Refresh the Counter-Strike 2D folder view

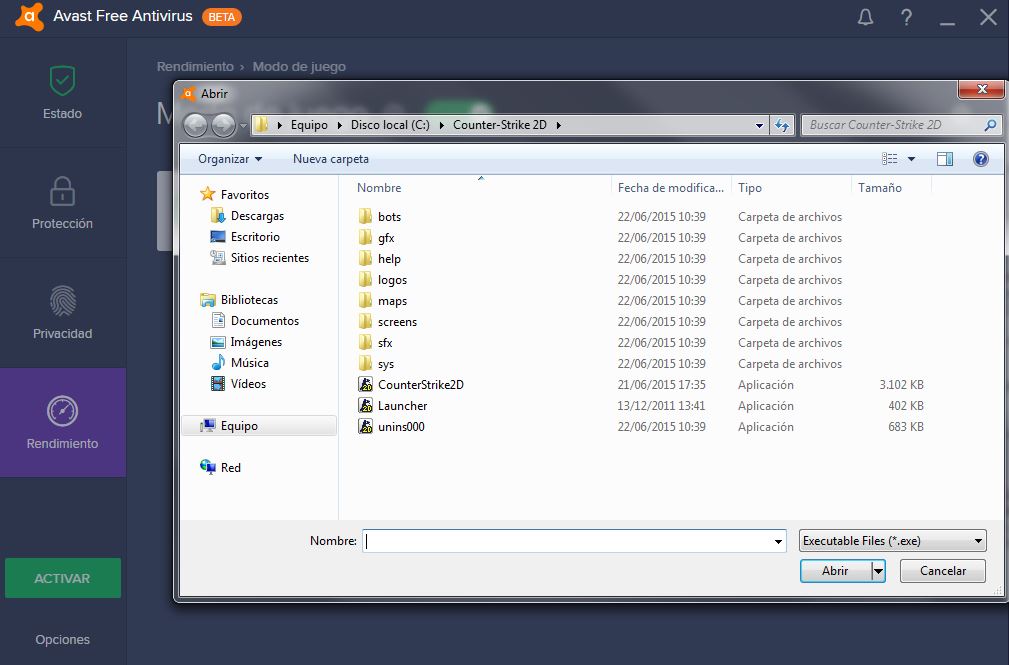pos(782,125)
